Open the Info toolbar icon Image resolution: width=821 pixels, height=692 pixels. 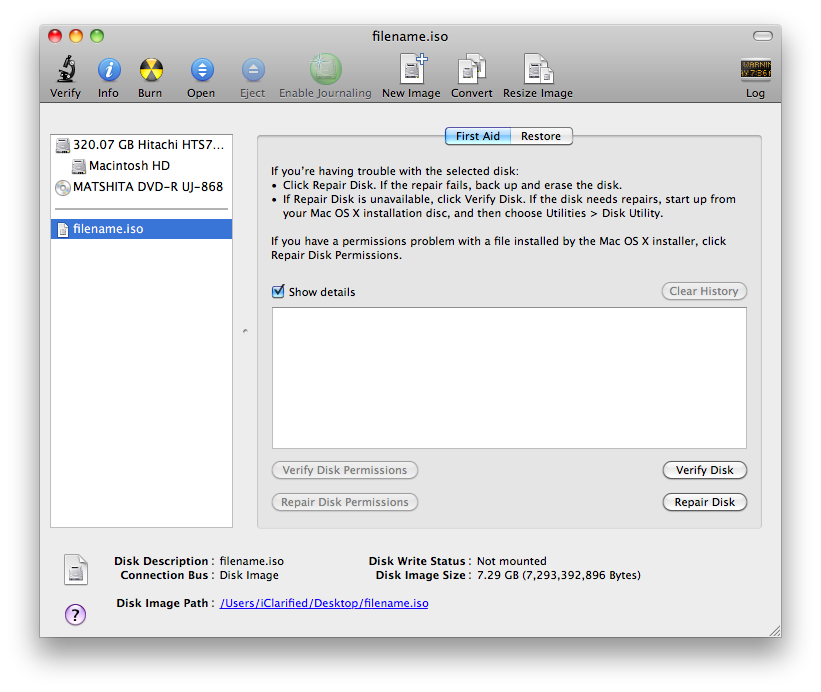(108, 70)
